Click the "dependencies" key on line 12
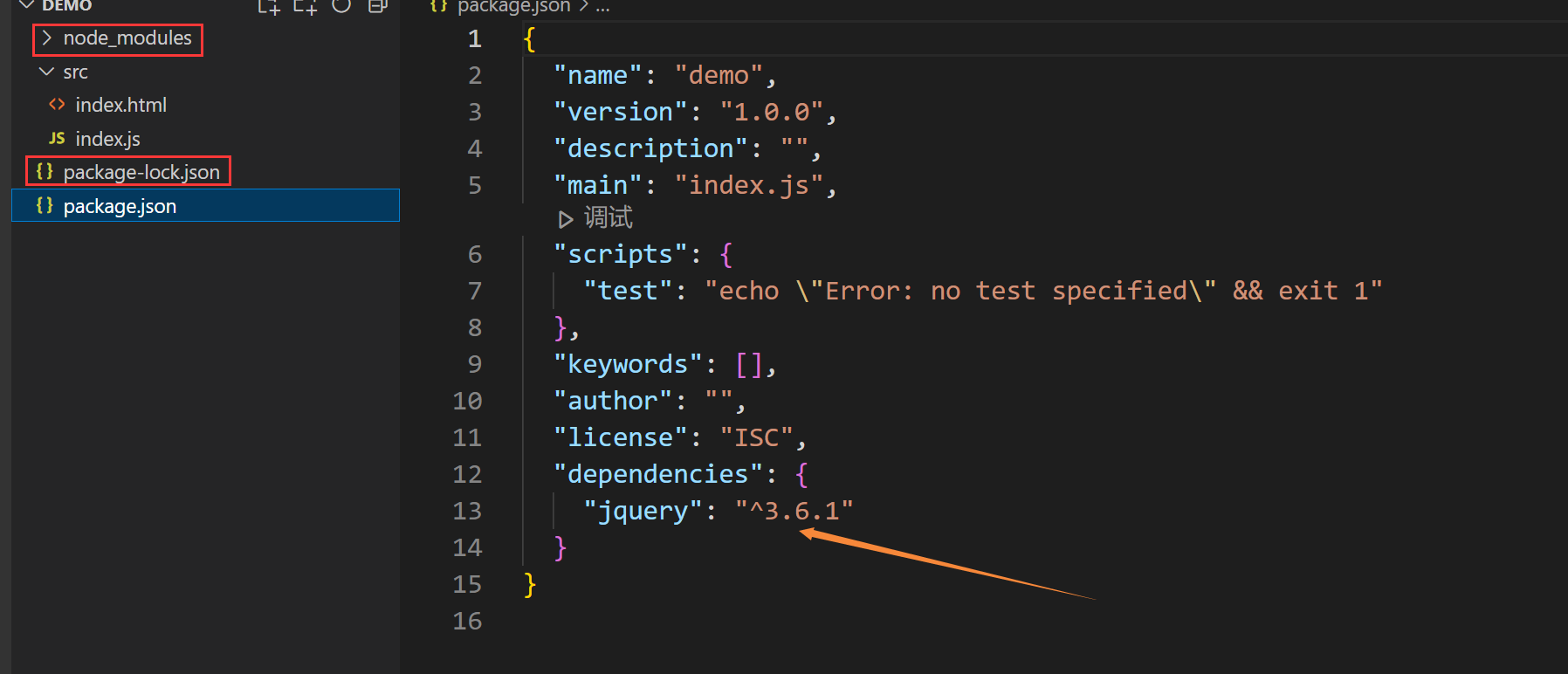Viewport: 1568px width, 674px height. (658, 474)
